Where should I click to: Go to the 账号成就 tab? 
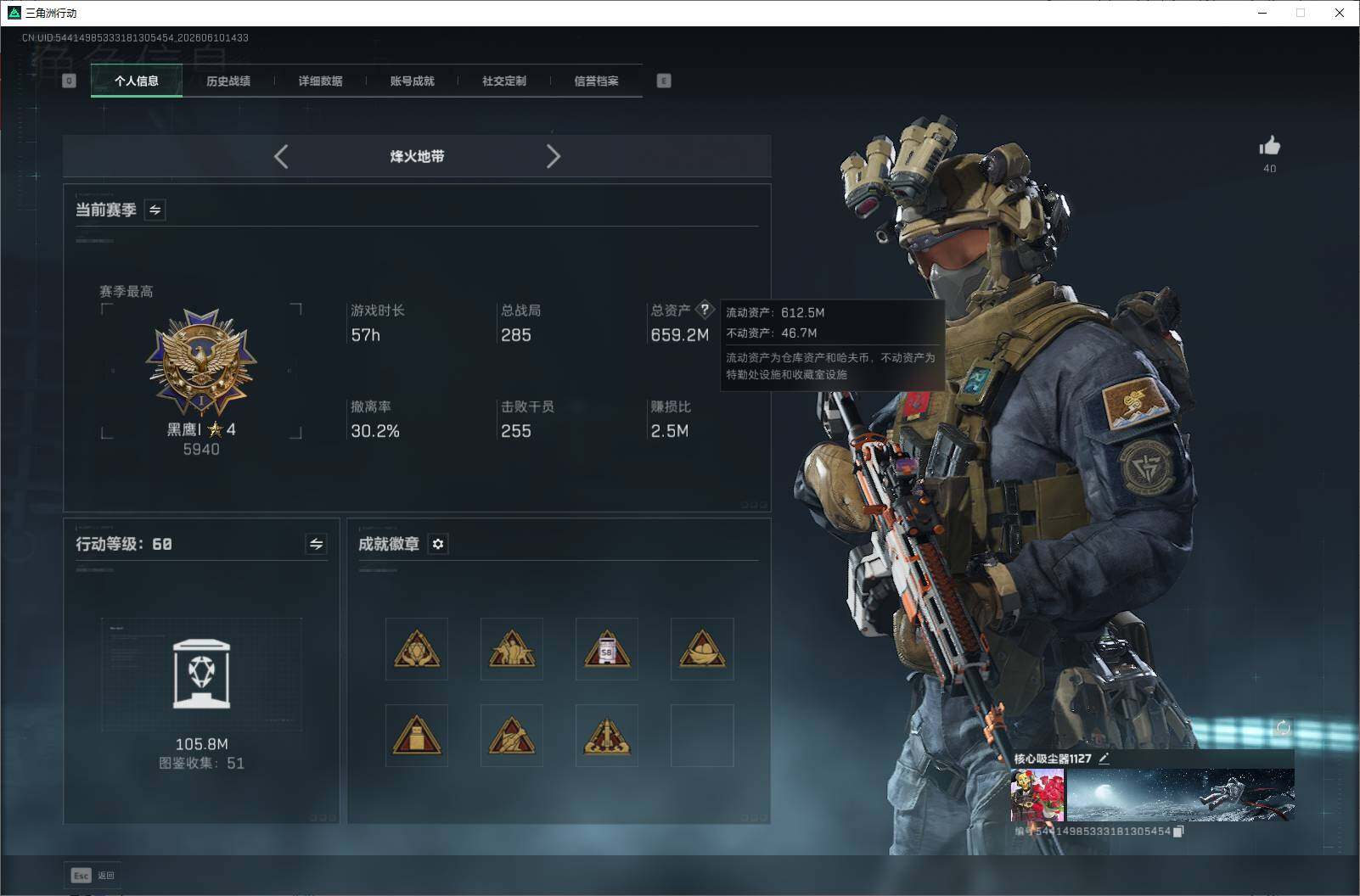pyautogui.click(x=412, y=81)
